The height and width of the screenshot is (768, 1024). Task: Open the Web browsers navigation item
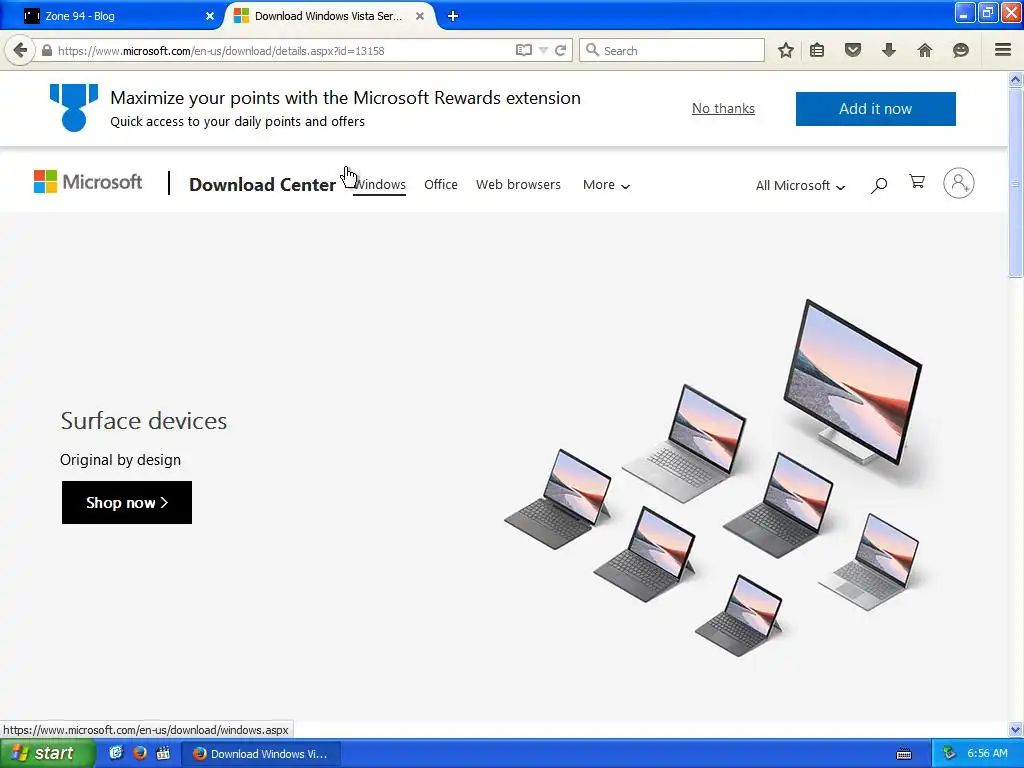[x=518, y=185]
